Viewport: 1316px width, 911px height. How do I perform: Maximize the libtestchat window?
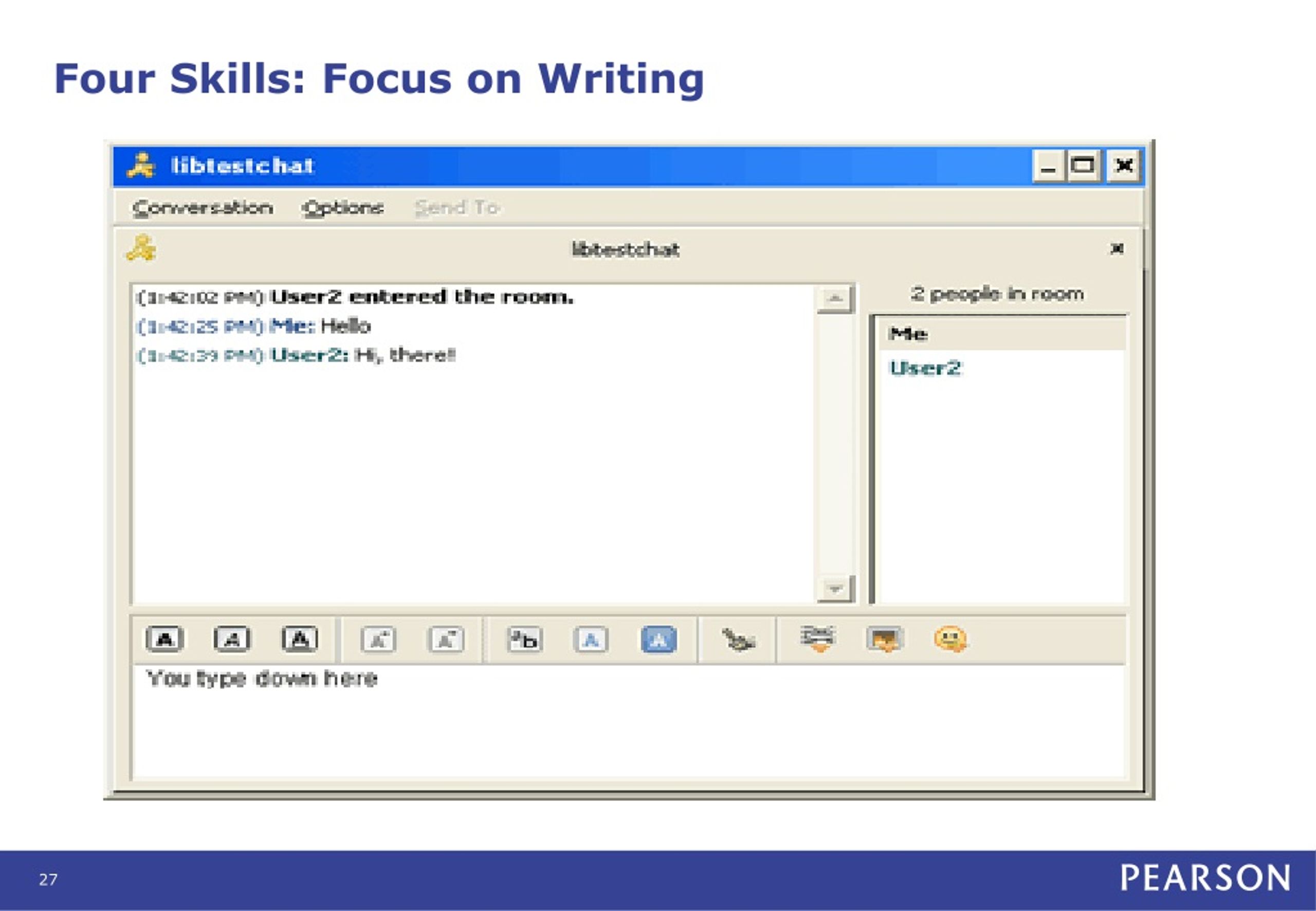pos(1084,166)
